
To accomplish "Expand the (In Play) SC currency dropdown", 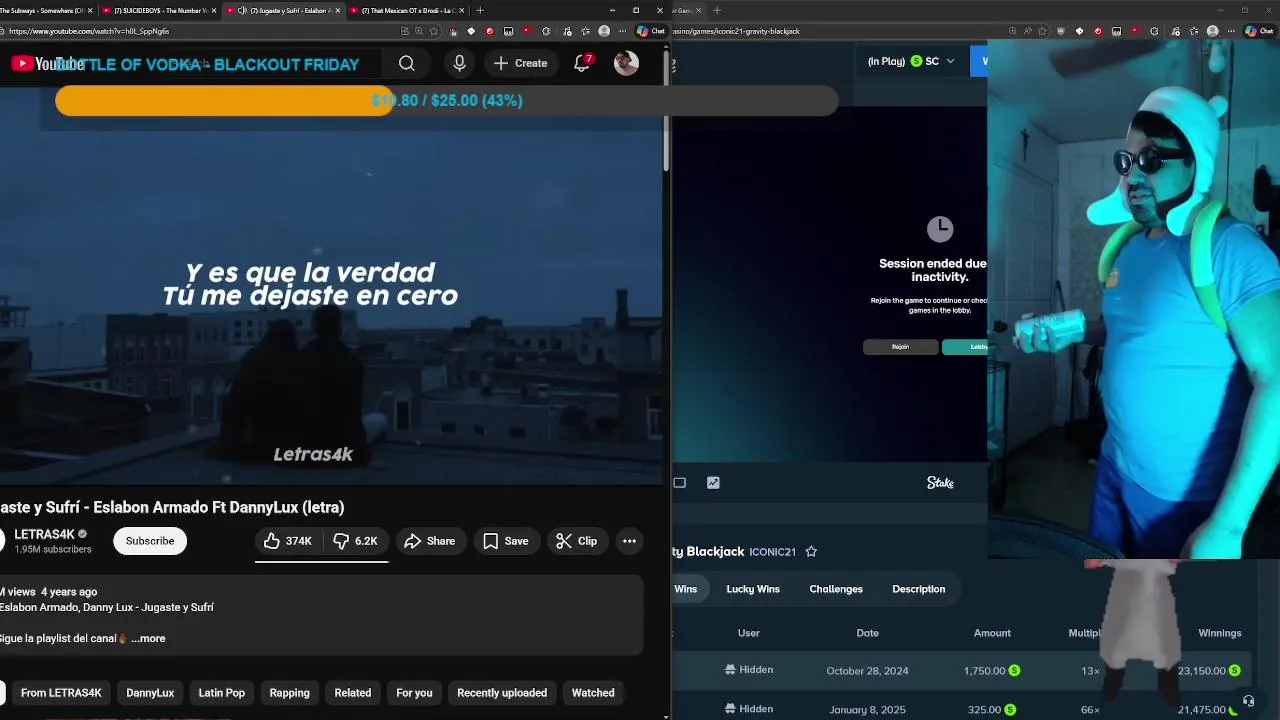I will click(911, 61).
